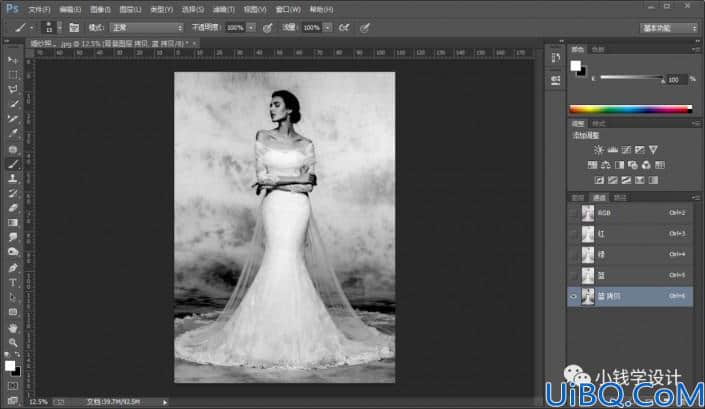
Task: Pick a color from the spectrum ramp
Action: (629, 109)
